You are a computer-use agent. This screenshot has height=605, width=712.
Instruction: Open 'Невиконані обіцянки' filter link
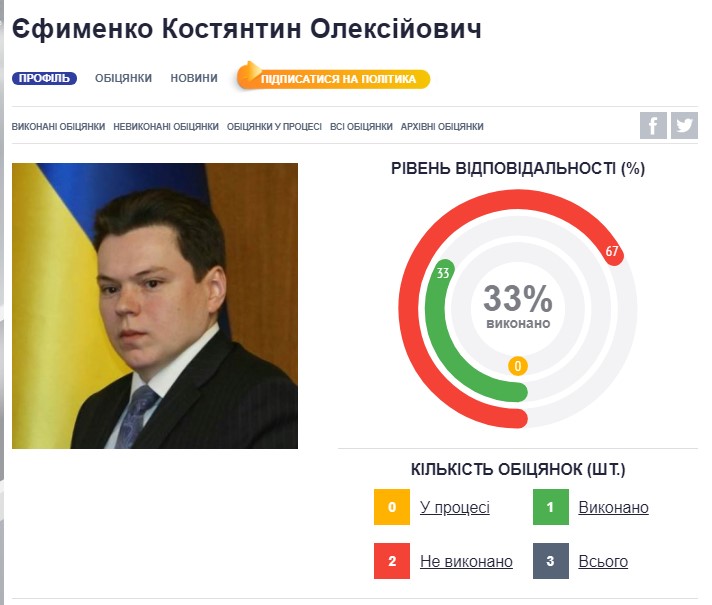[x=166, y=127]
